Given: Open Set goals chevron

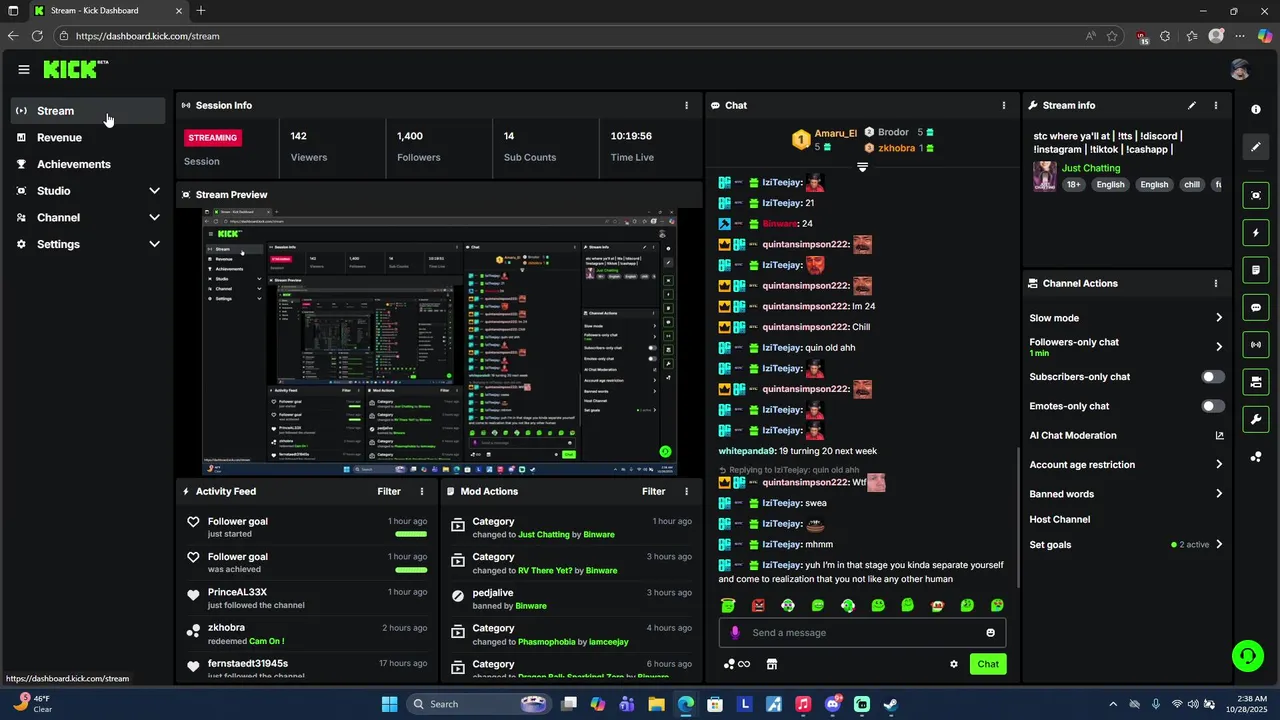Looking at the screenshot, I should coord(1219,545).
